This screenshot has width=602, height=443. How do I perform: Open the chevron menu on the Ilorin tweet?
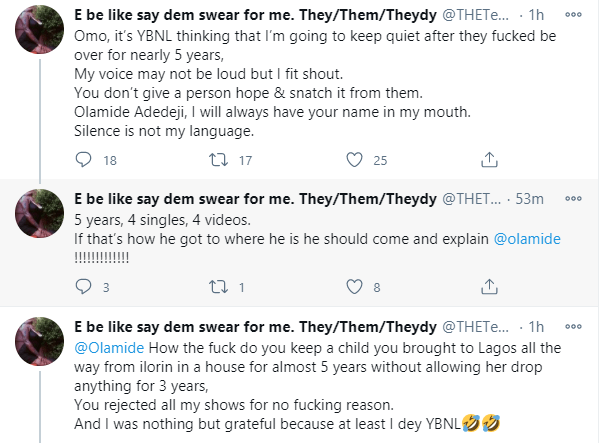coord(580,326)
